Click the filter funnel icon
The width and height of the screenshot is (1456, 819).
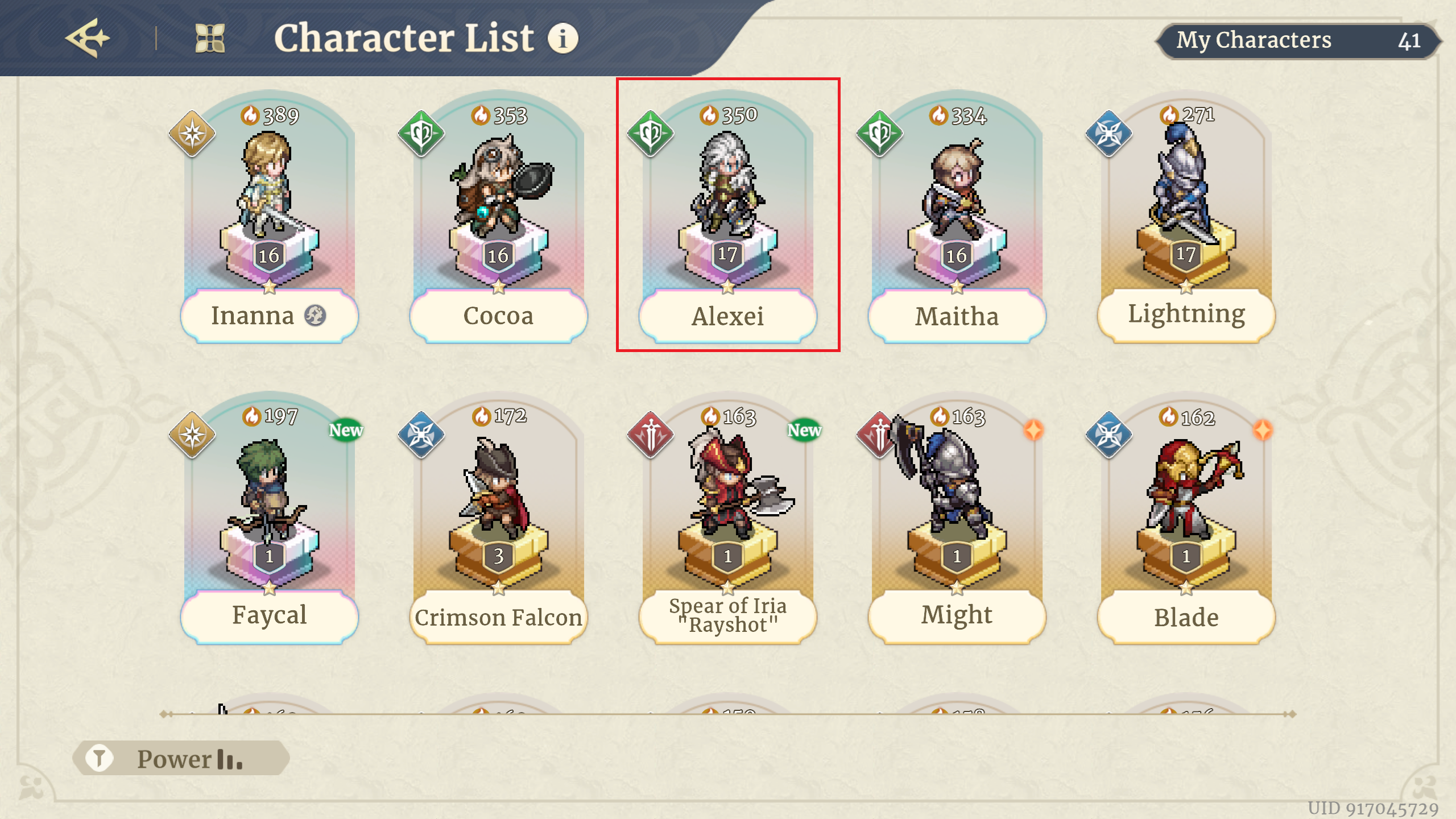(99, 758)
